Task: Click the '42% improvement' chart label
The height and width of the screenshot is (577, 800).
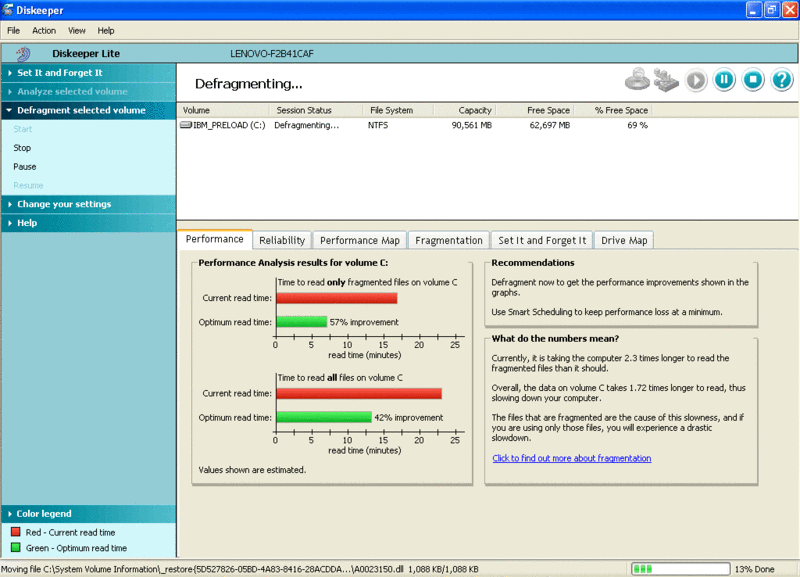Action: 409,417
